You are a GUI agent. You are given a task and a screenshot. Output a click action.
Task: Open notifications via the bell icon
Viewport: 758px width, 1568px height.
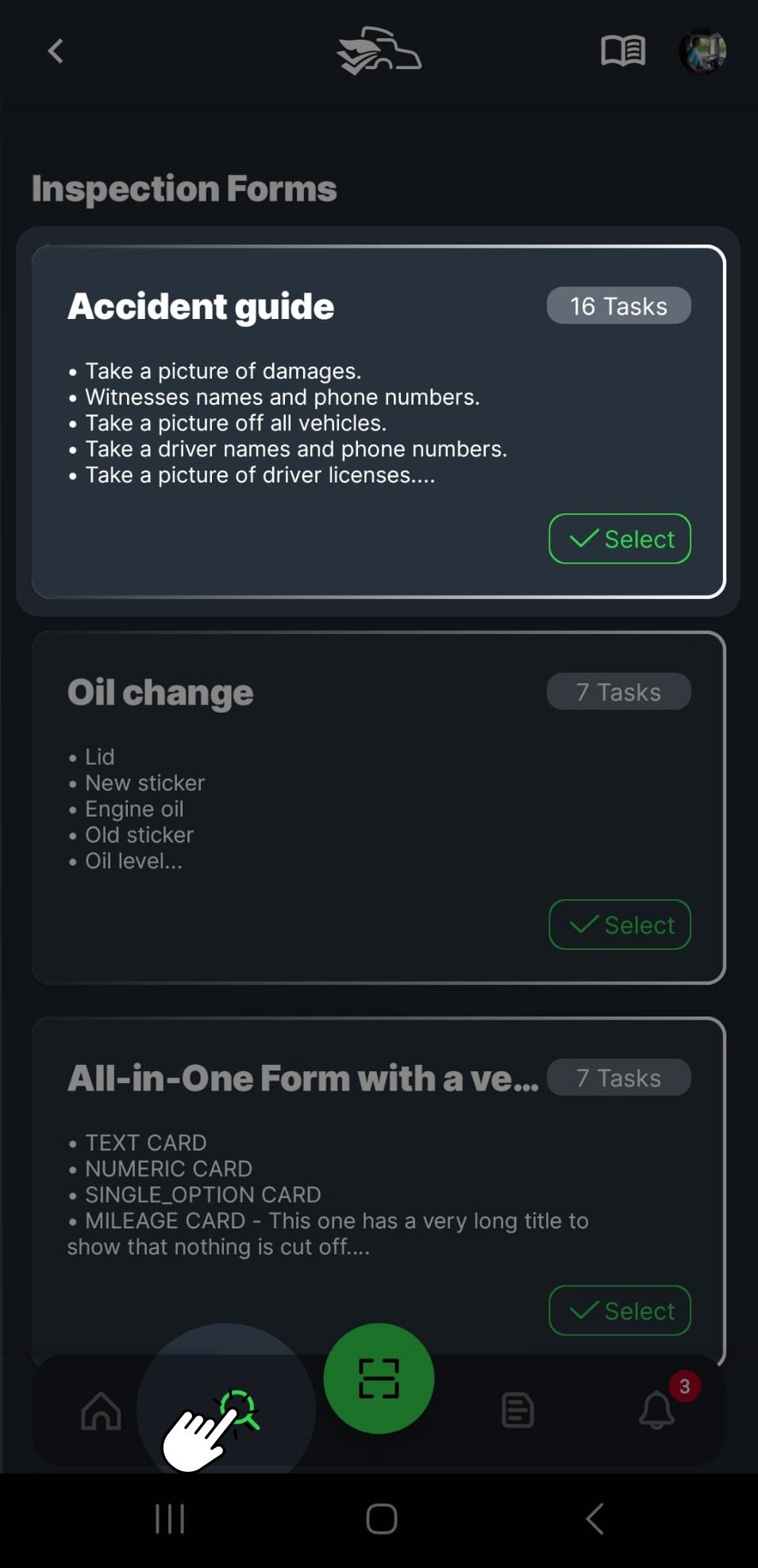(657, 1411)
